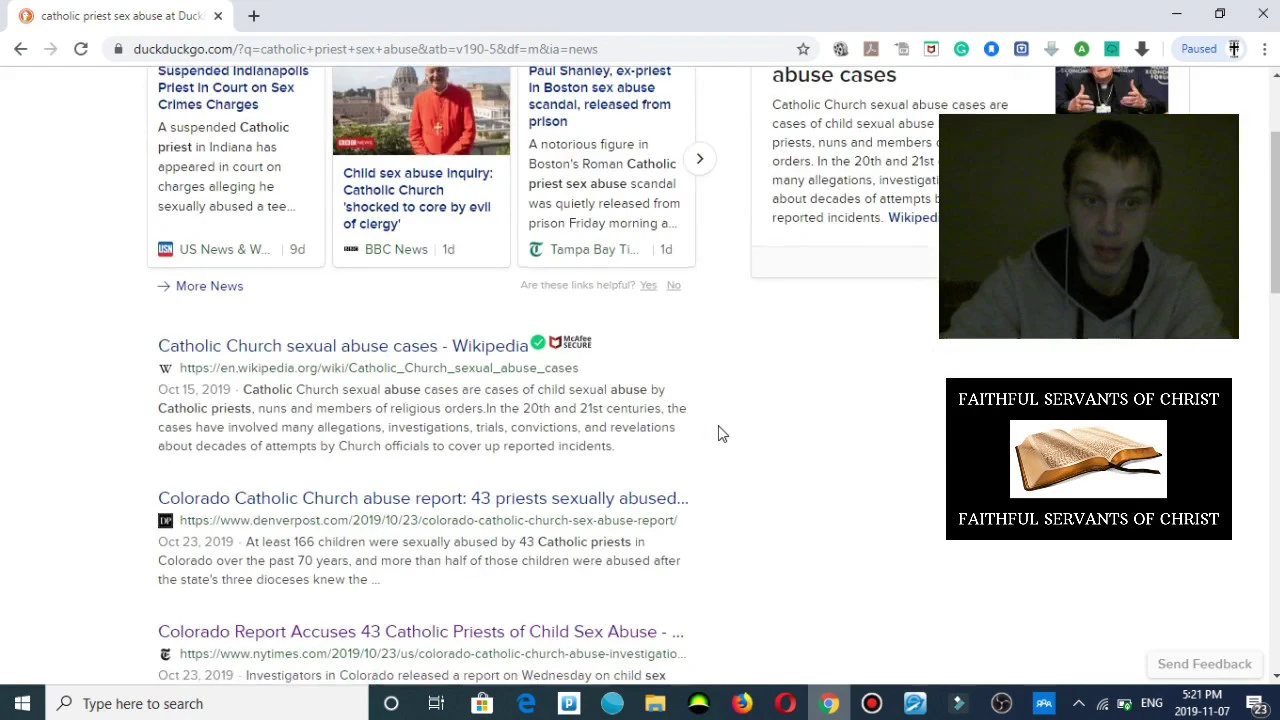This screenshot has width=1280, height=720.
Task: Open Colorado Catholic Church abuse report result
Action: [x=423, y=498]
